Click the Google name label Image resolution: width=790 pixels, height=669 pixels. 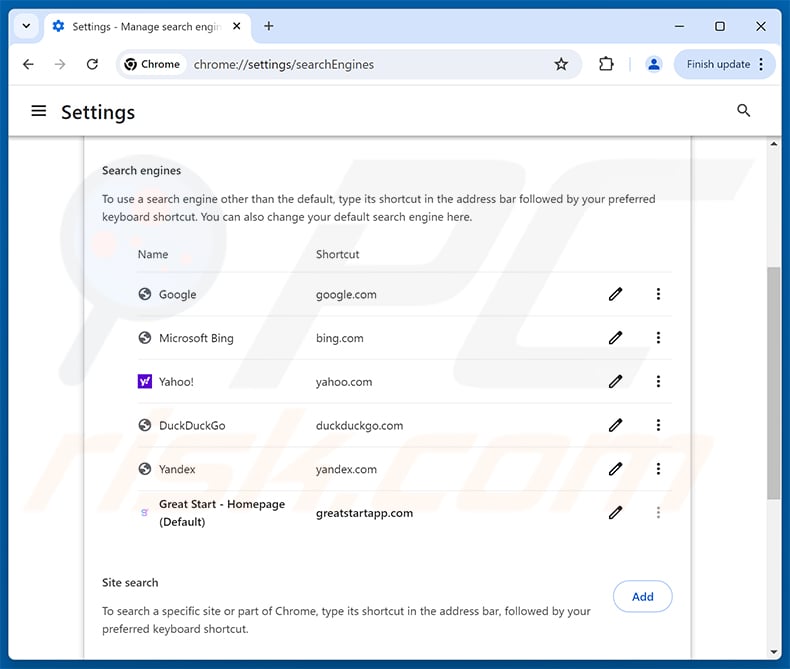click(177, 294)
